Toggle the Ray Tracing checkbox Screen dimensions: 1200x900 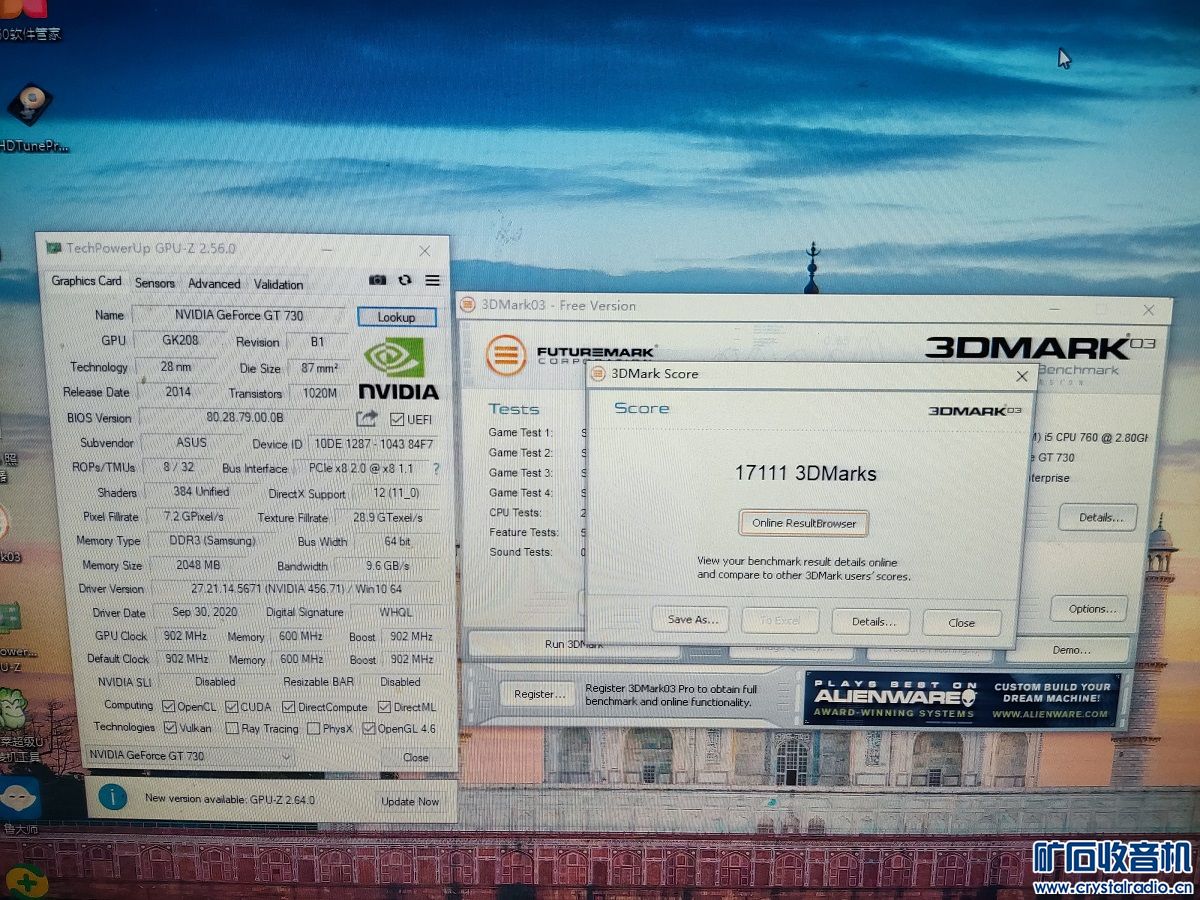coord(232,729)
